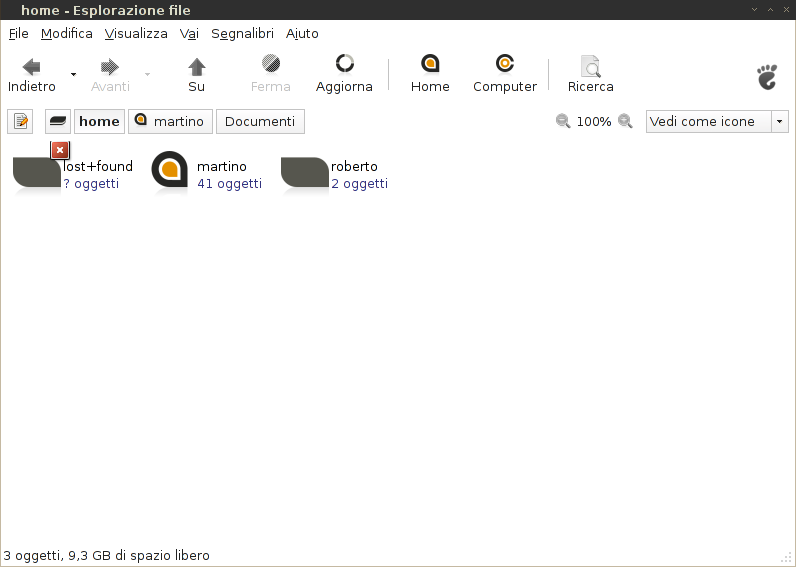Click the lost+found folder name
This screenshot has height=567, width=796.
point(98,166)
